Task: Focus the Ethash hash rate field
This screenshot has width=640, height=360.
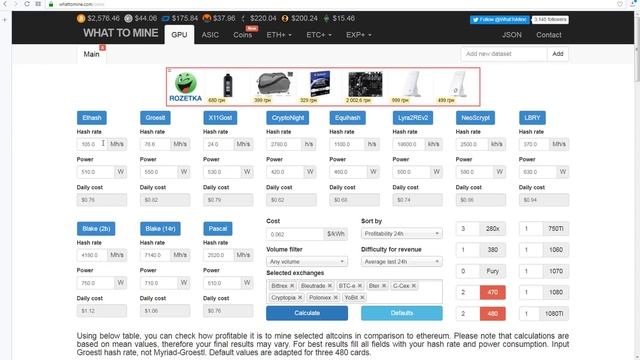Action: (x=92, y=144)
